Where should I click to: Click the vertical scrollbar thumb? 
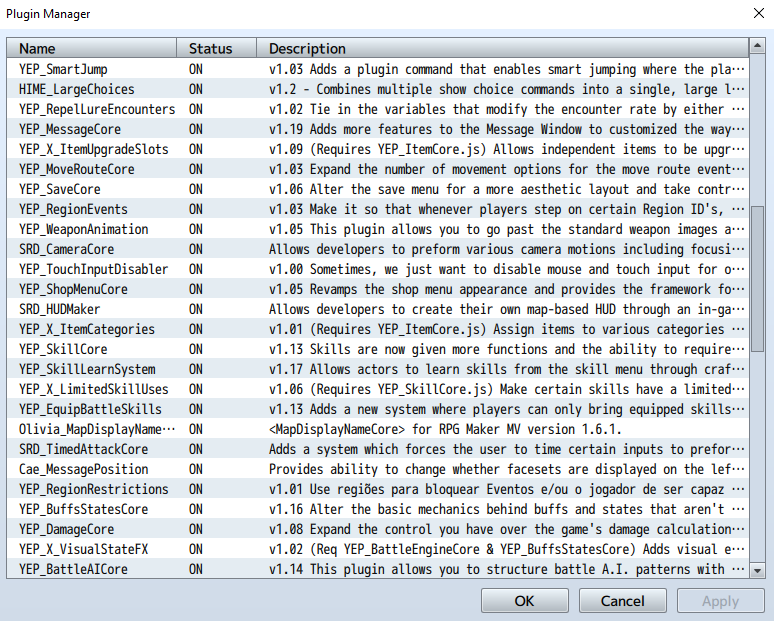pyautogui.click(x=757, y=279)
